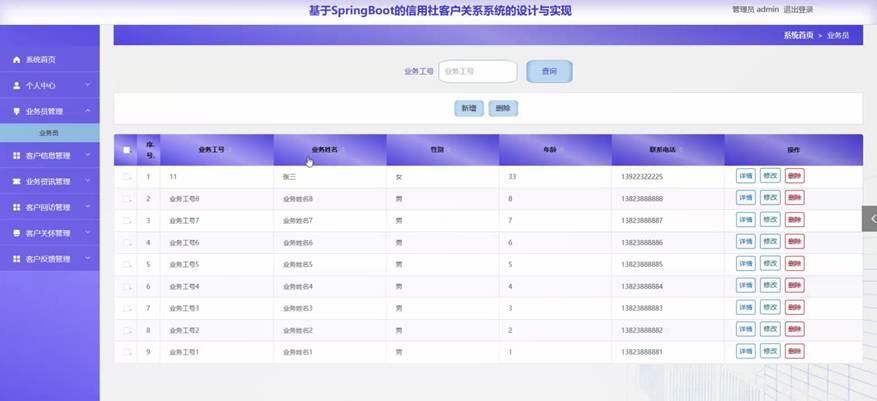The width and height of the screenshot is (877, 401).
Task: Expand the 业务资讯管理 chevron
Action: [x=88, y=181]
